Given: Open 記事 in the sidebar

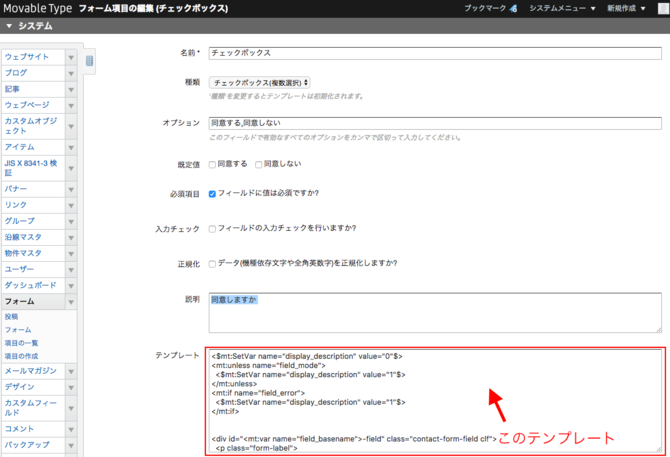Looking at the screenshot, I should tap(12, 89).
